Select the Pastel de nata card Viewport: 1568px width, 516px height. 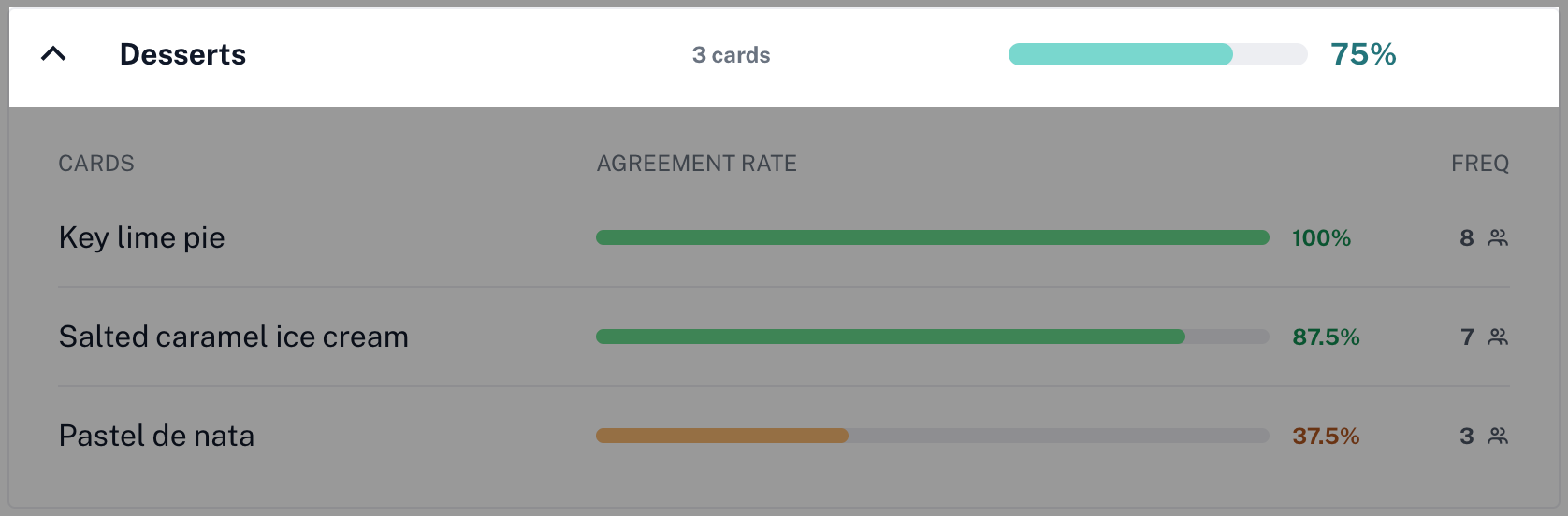pos(156,436)
